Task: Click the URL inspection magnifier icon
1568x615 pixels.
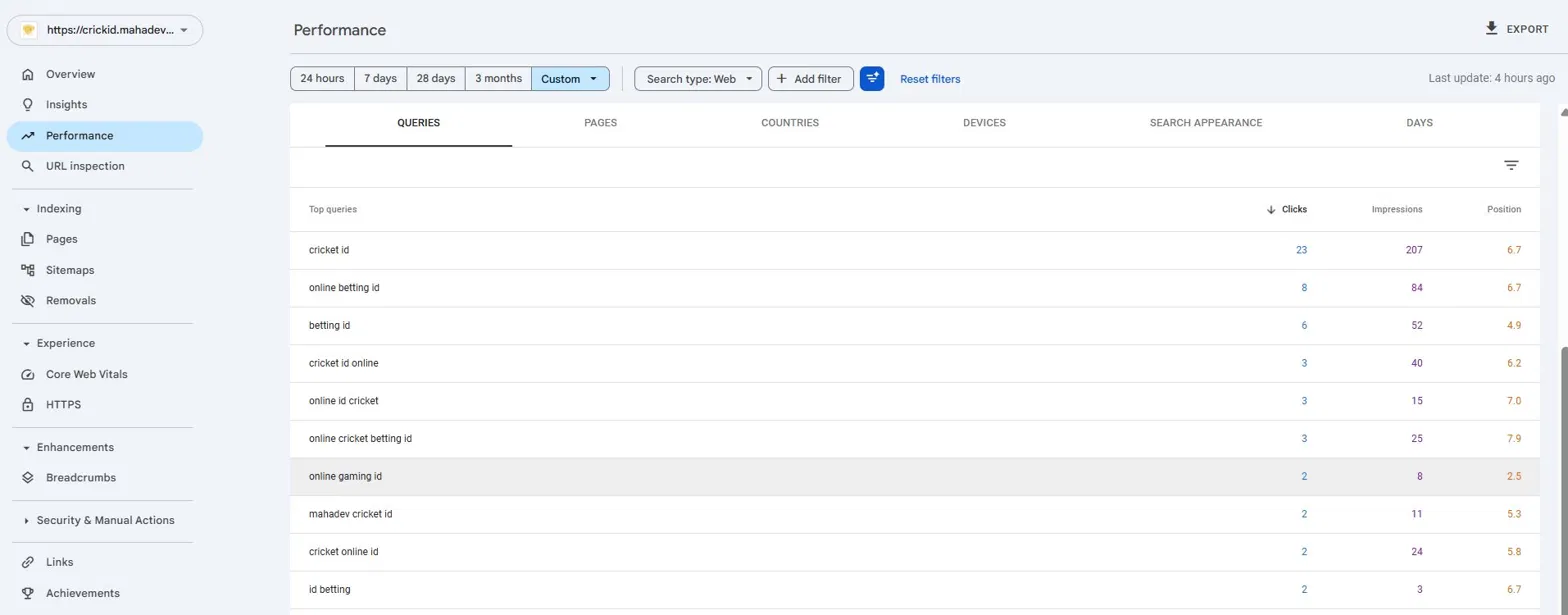Action: [27, 166]
